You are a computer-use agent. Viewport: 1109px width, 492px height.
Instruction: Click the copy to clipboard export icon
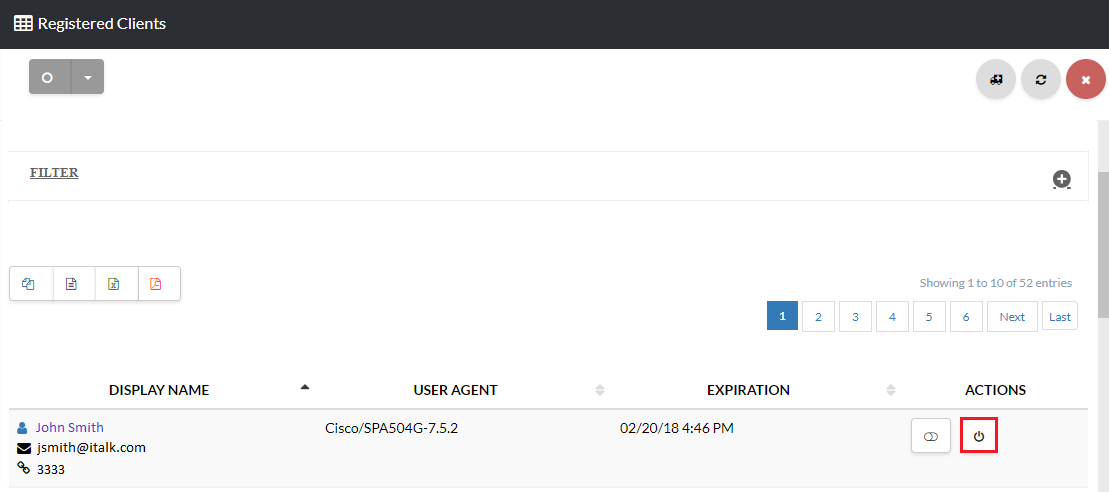(x=29, y=284)
